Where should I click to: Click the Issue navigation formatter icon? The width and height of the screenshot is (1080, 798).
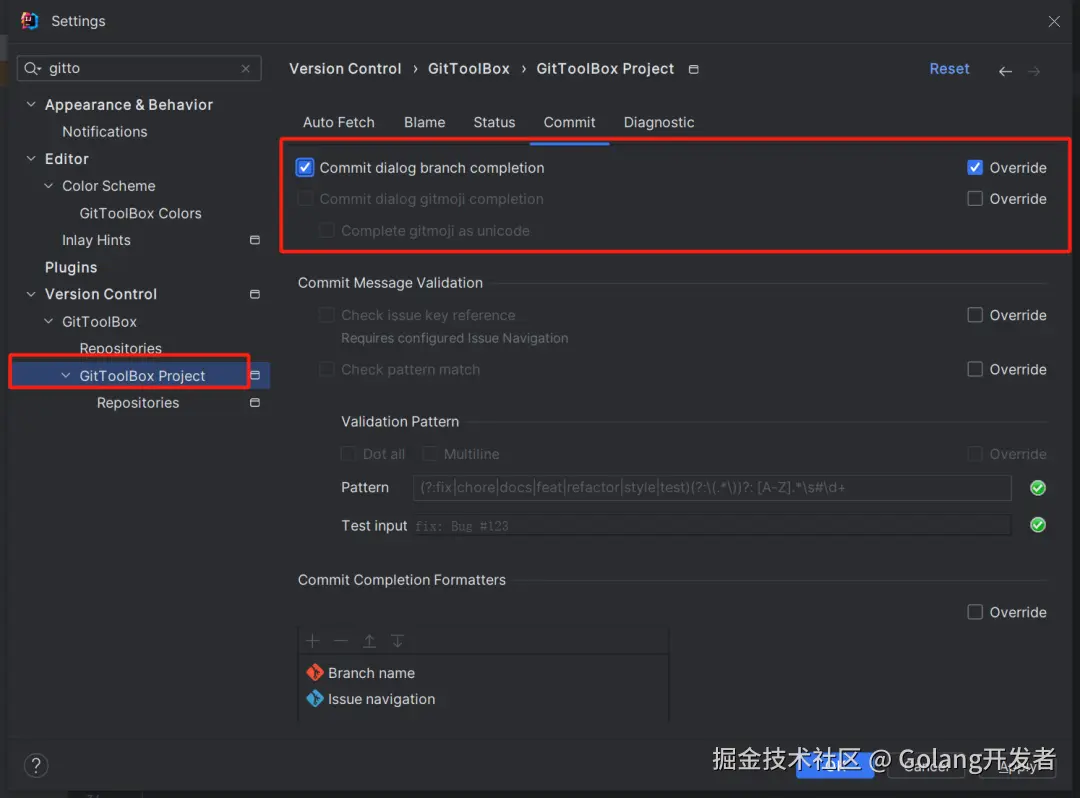click(x=315, y=699)
